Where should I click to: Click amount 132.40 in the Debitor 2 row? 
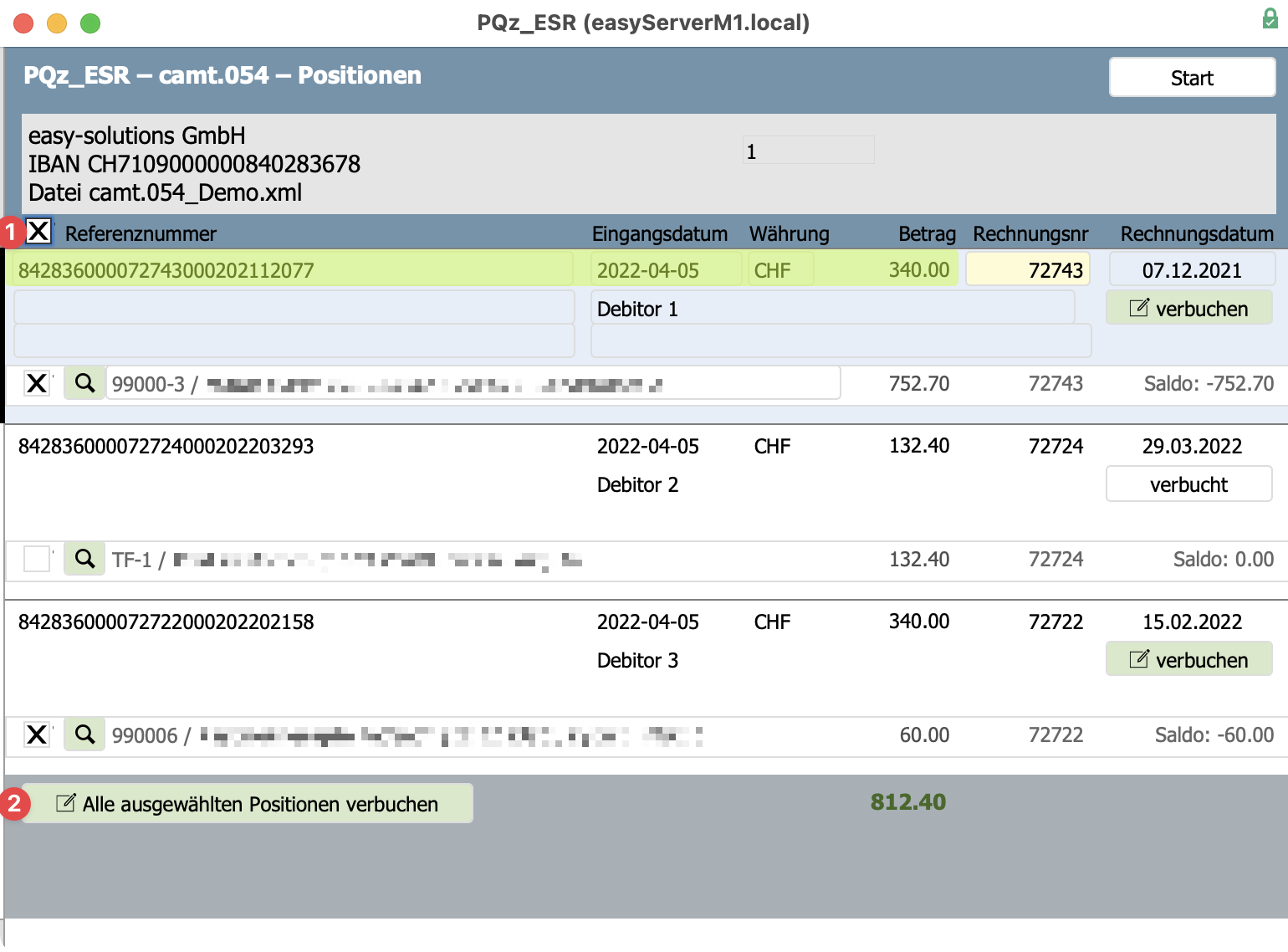pyautogui.click(x=918, y=446)
